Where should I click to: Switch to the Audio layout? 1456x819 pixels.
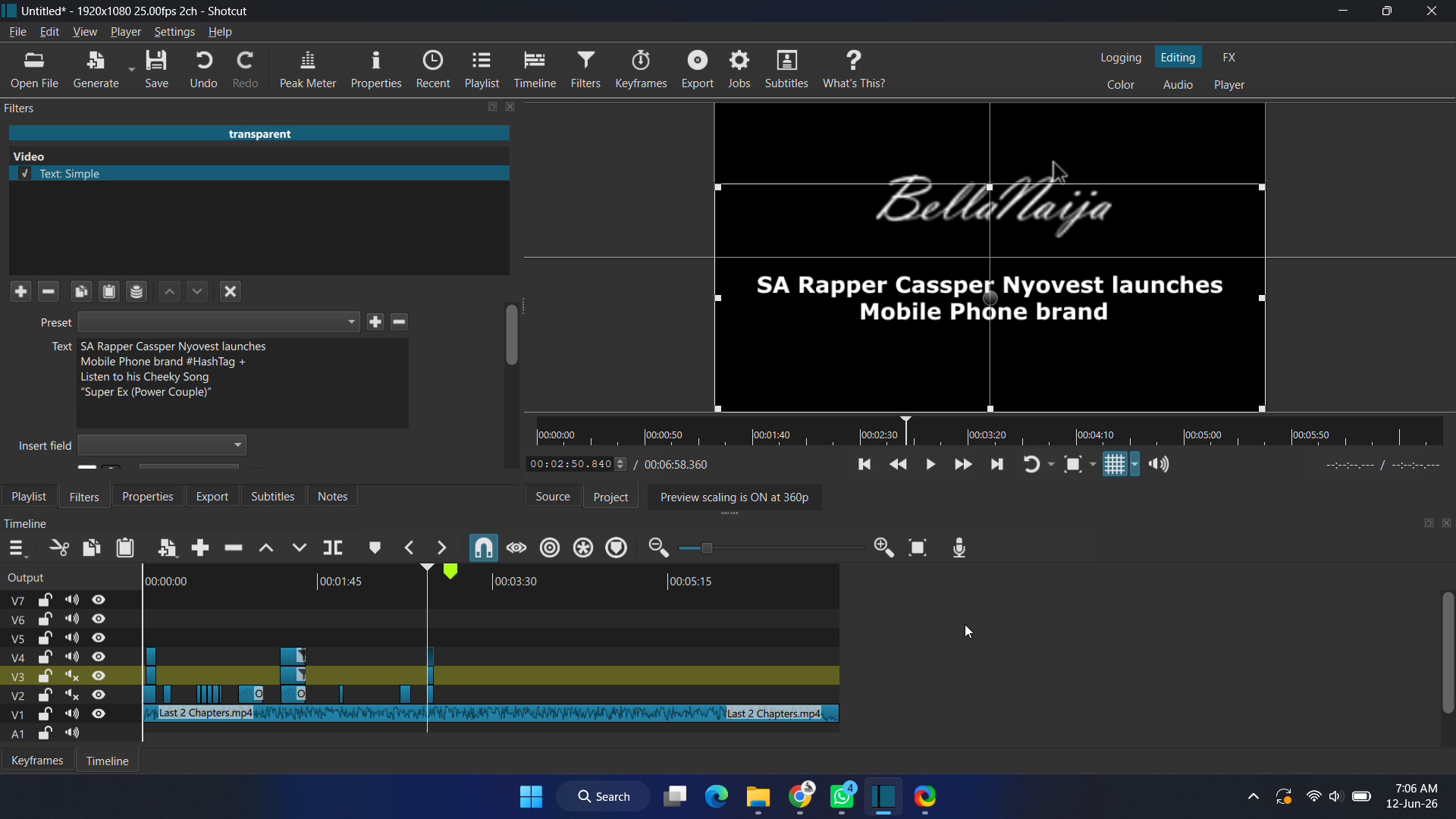click(x=1178, y=85)
